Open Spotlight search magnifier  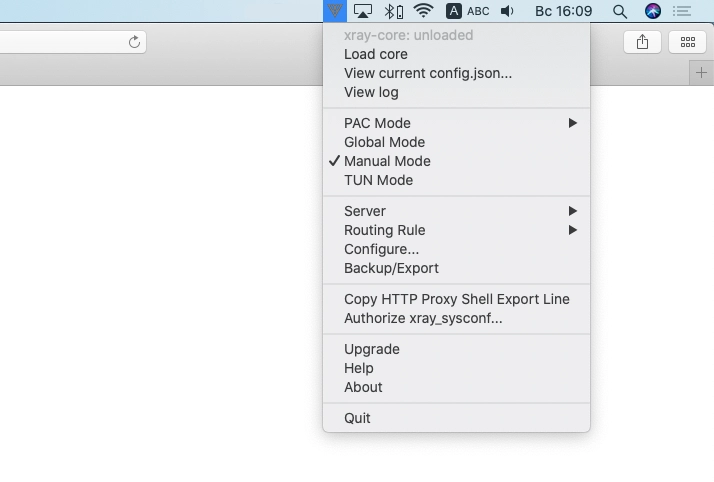point(620,11)
